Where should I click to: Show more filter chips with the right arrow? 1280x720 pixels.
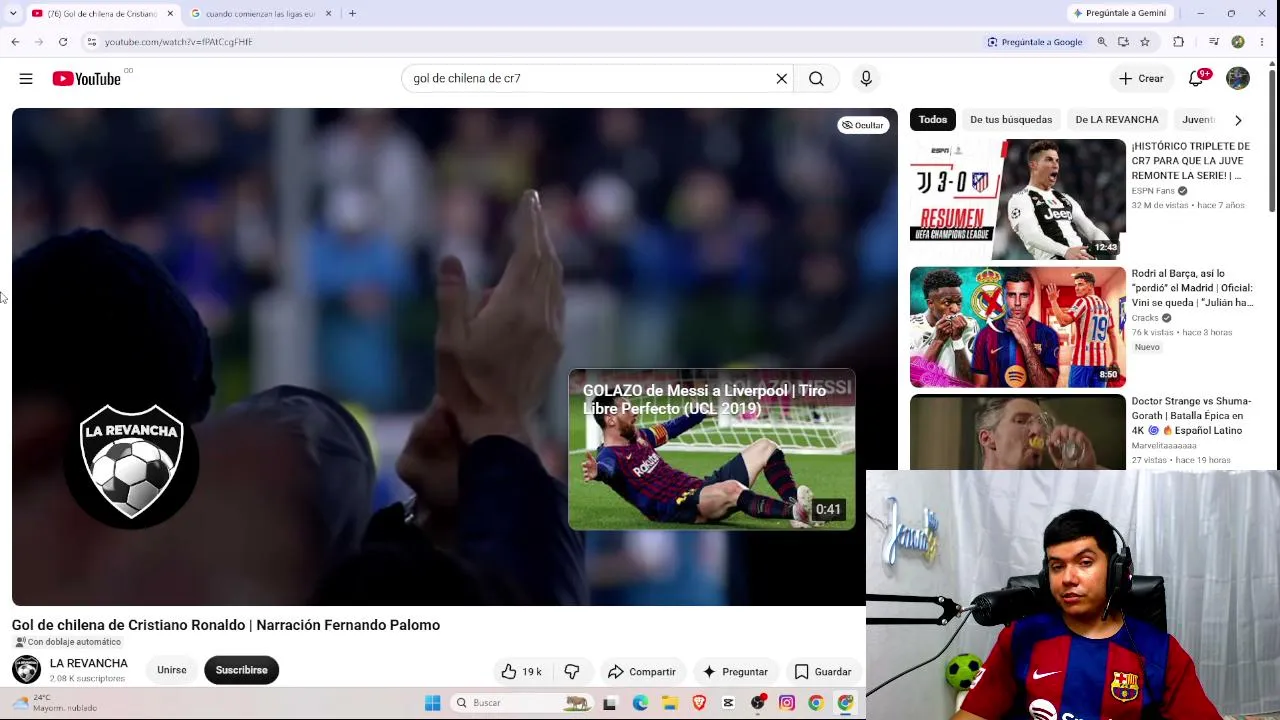pos(1238,120)
